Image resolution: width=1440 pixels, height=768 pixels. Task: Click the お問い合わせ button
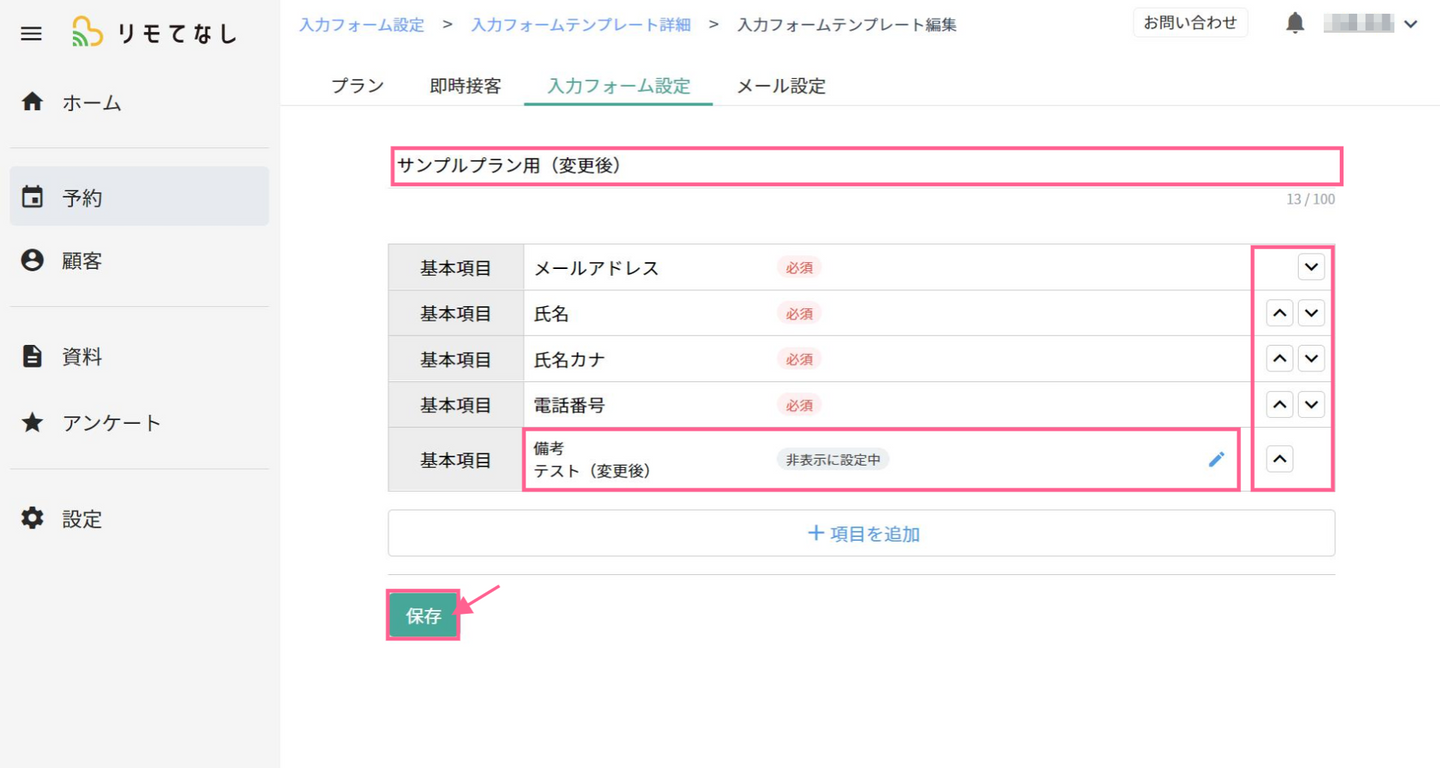pos(1190,23)
